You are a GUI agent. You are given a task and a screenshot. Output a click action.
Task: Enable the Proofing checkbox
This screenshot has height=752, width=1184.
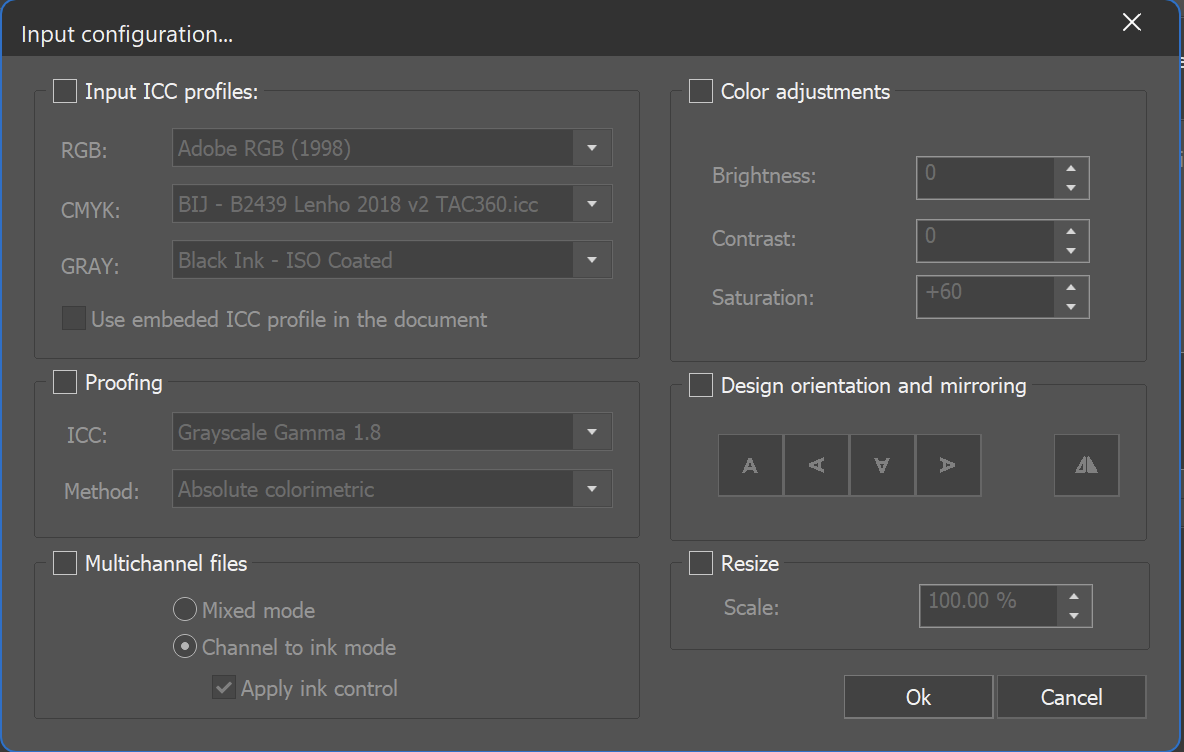tap(65, 382)
